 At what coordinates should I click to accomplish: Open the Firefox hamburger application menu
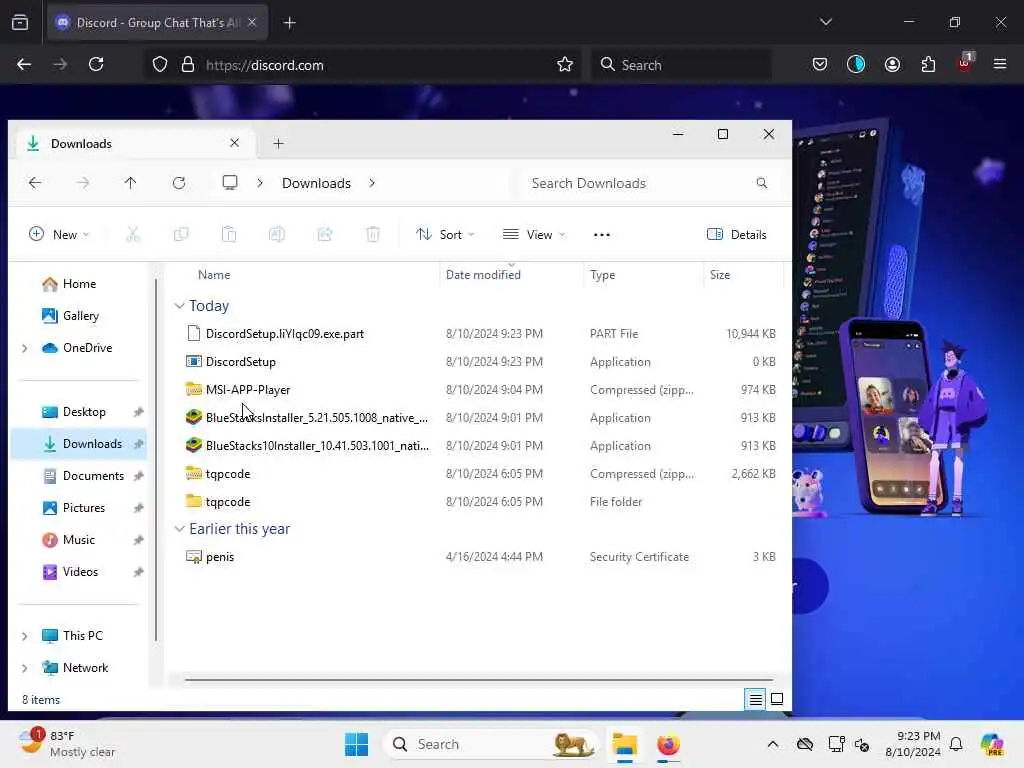(x=1000, y=64)
